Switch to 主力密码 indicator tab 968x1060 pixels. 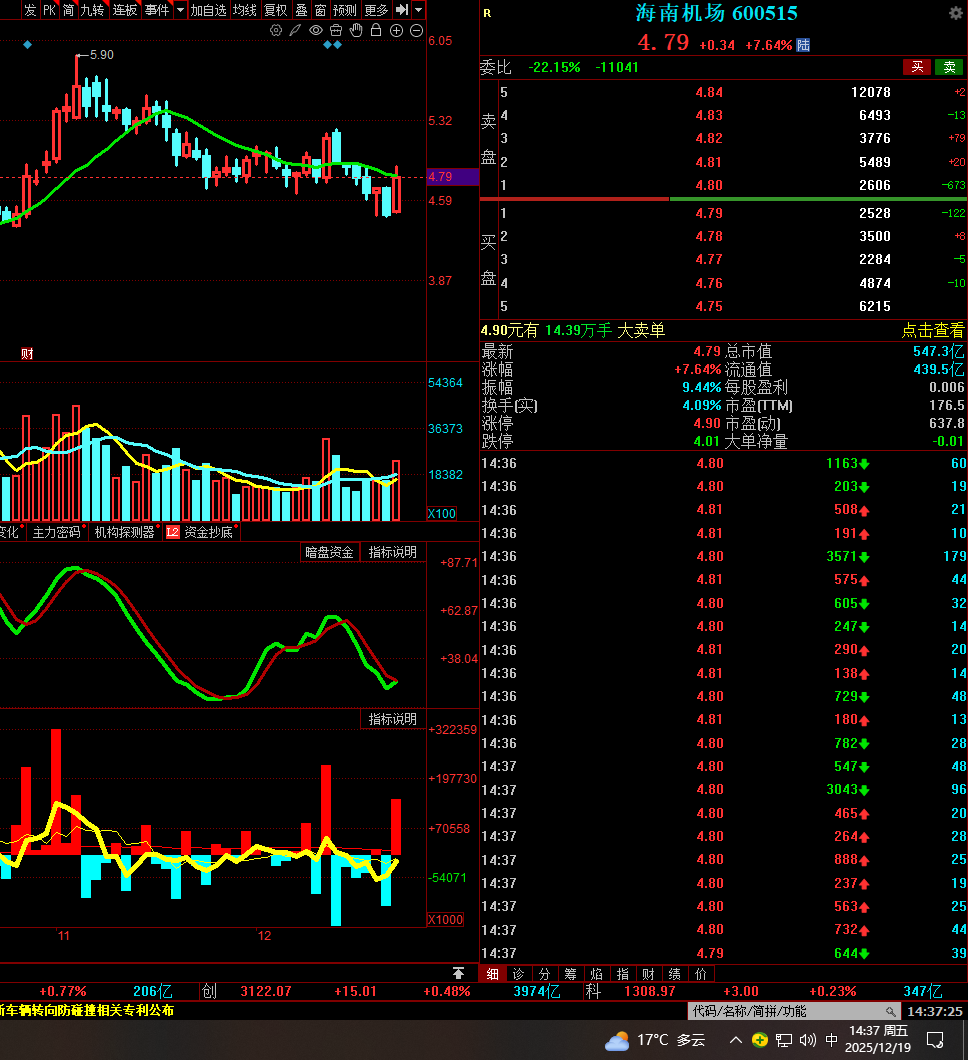pyautogui.click(x=57, y=533)
